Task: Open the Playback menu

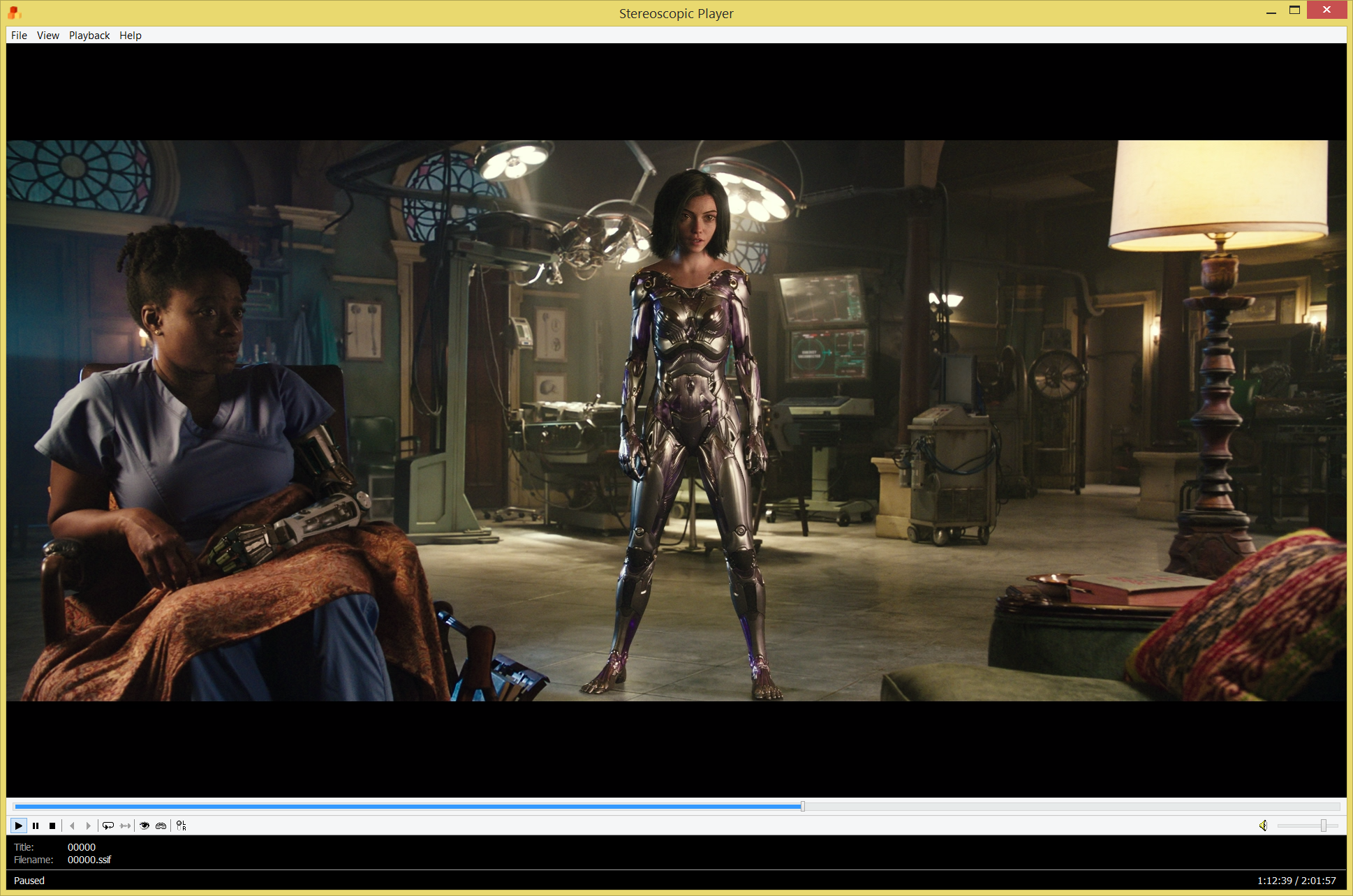Action: (89, 36)
